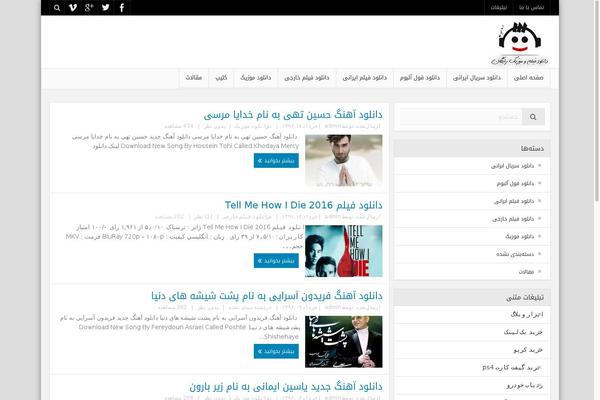Image resolution: width=600 pixels, height=400 pixels.
Task: Select sidebar category مقالات
Action: 526,271
